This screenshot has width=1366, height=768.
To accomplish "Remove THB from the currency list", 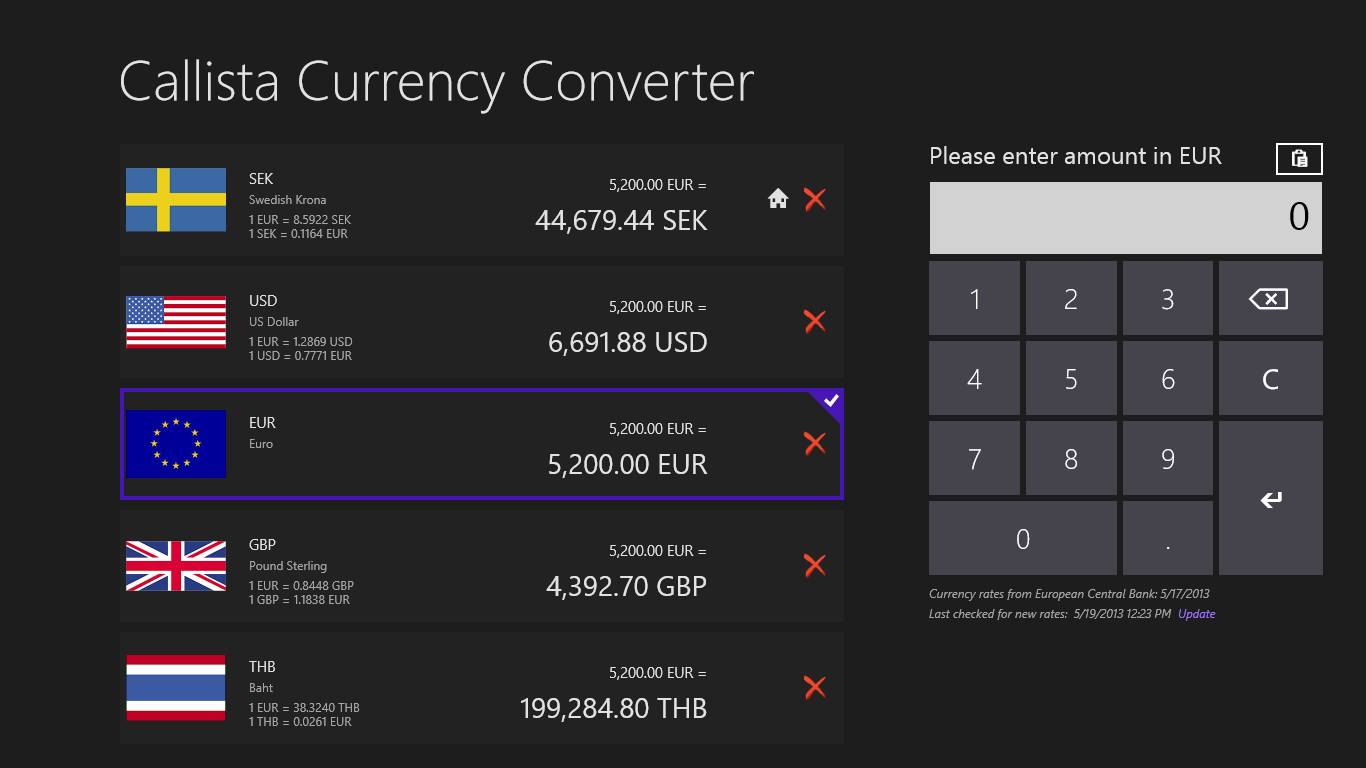I will click(814, 687).
